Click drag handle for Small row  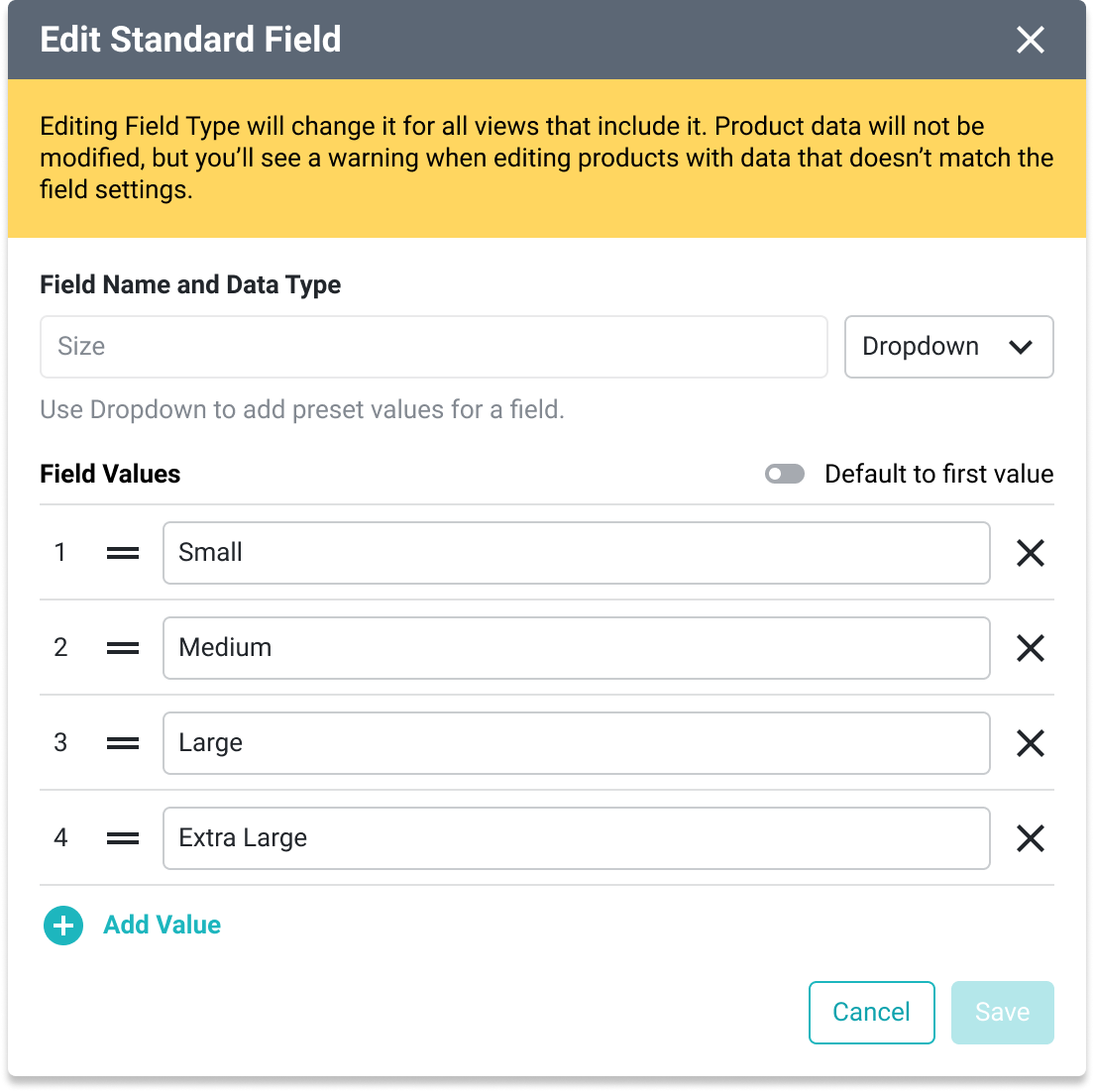[x=123, y=553]
